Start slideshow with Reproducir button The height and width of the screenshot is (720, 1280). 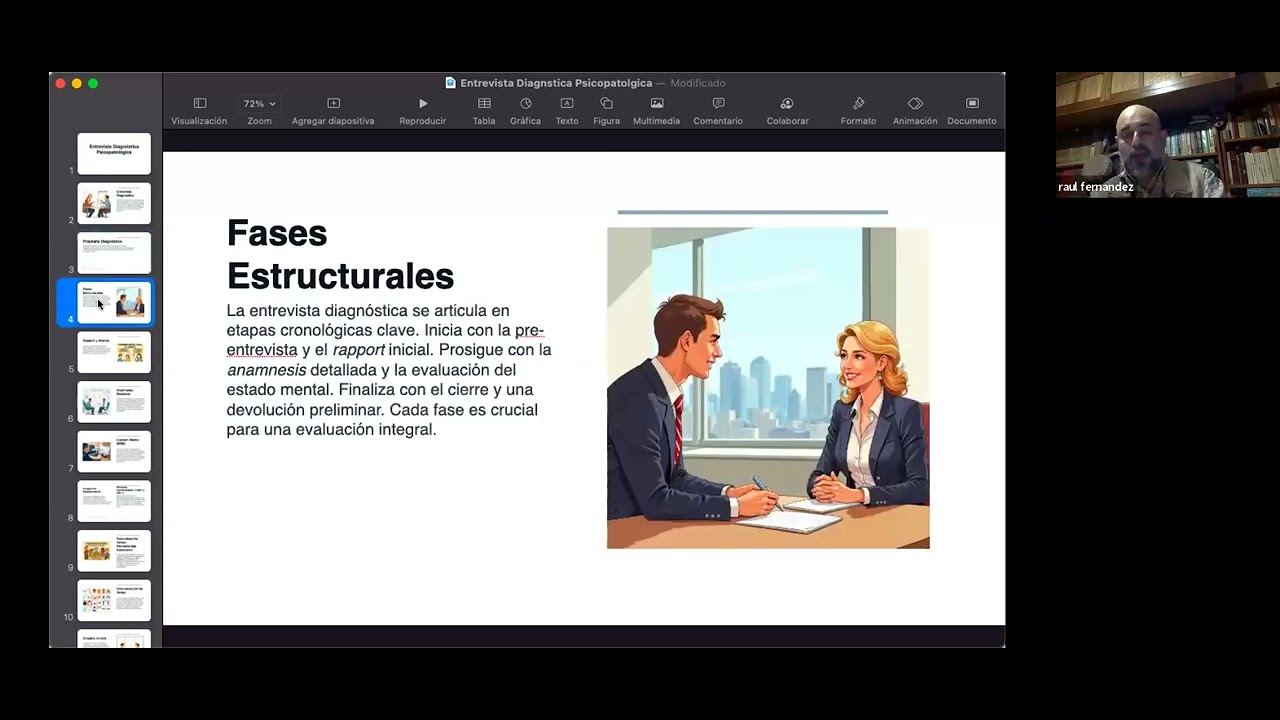coord(423,103)
